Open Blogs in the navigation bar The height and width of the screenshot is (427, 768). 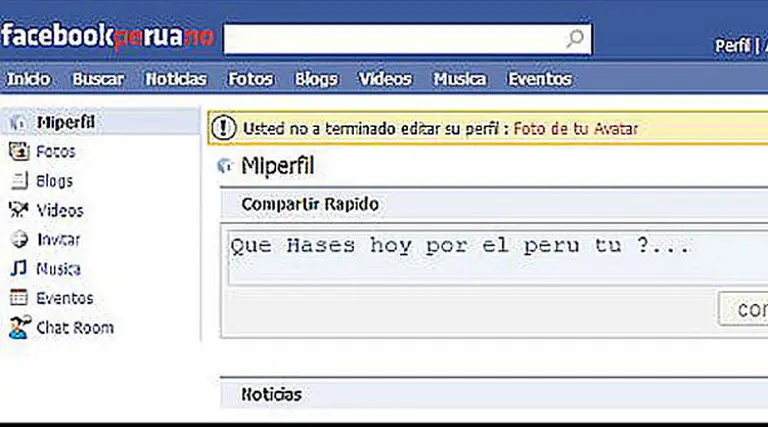click(316, 79)
